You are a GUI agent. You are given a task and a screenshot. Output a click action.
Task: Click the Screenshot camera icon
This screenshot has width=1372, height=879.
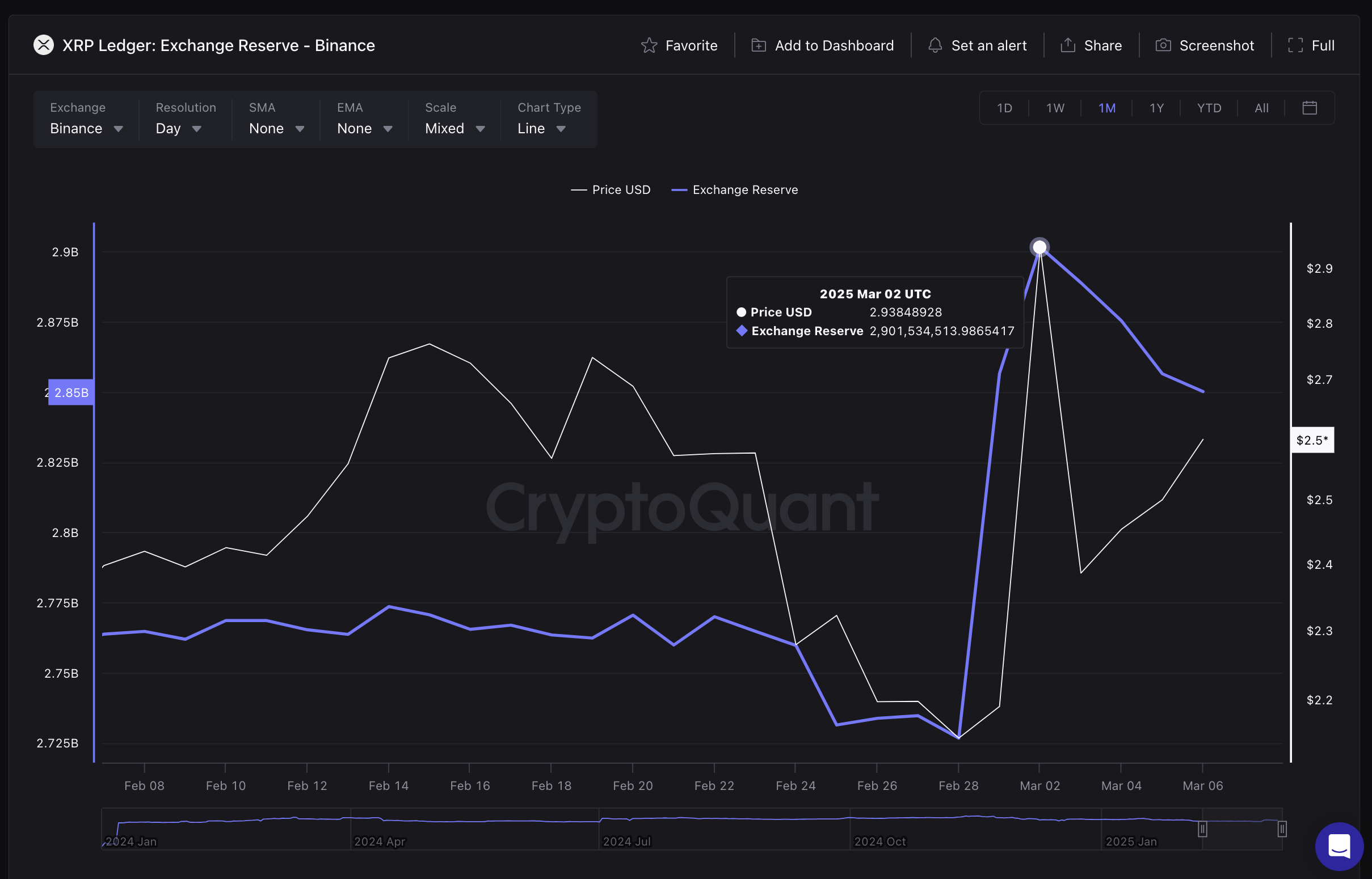click(1162, 45)
